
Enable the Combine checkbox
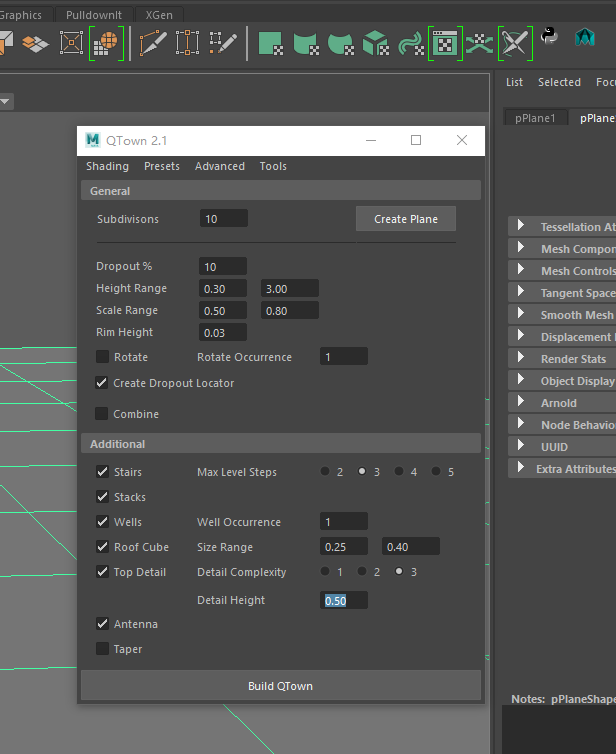click(101, 414)
